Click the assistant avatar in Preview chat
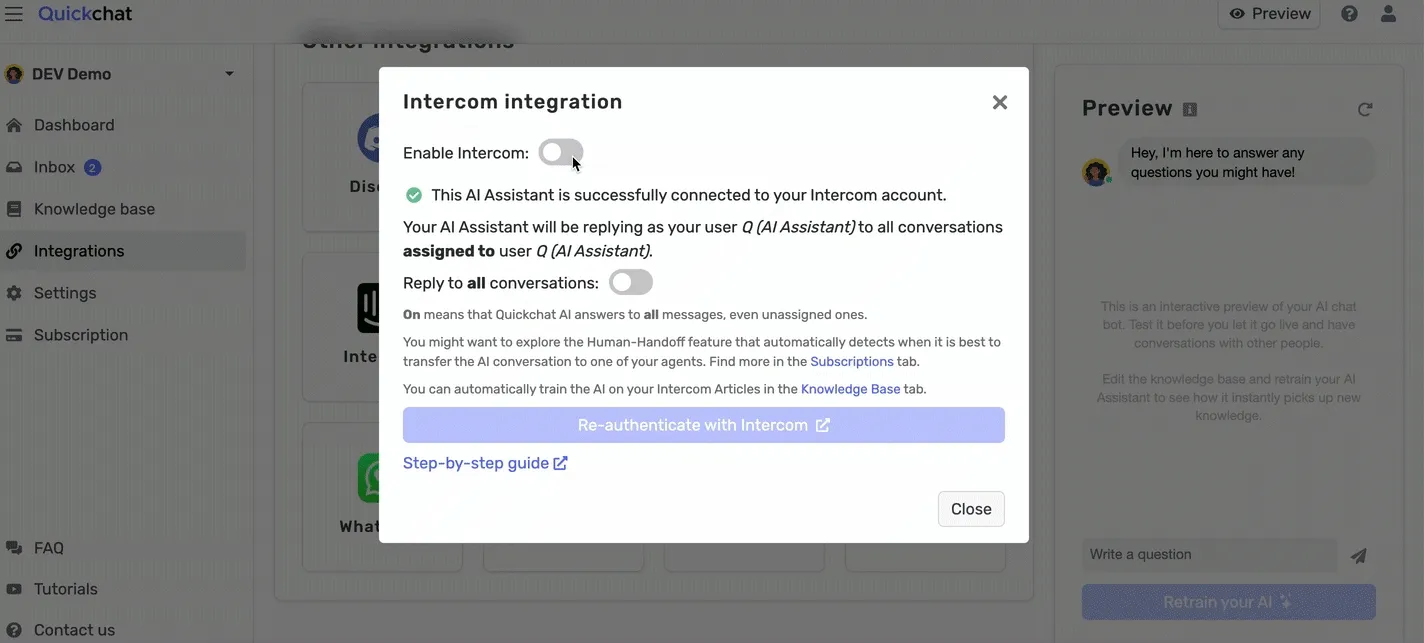The width and height of the screenshot is (1424, 643). [1097, 171]
